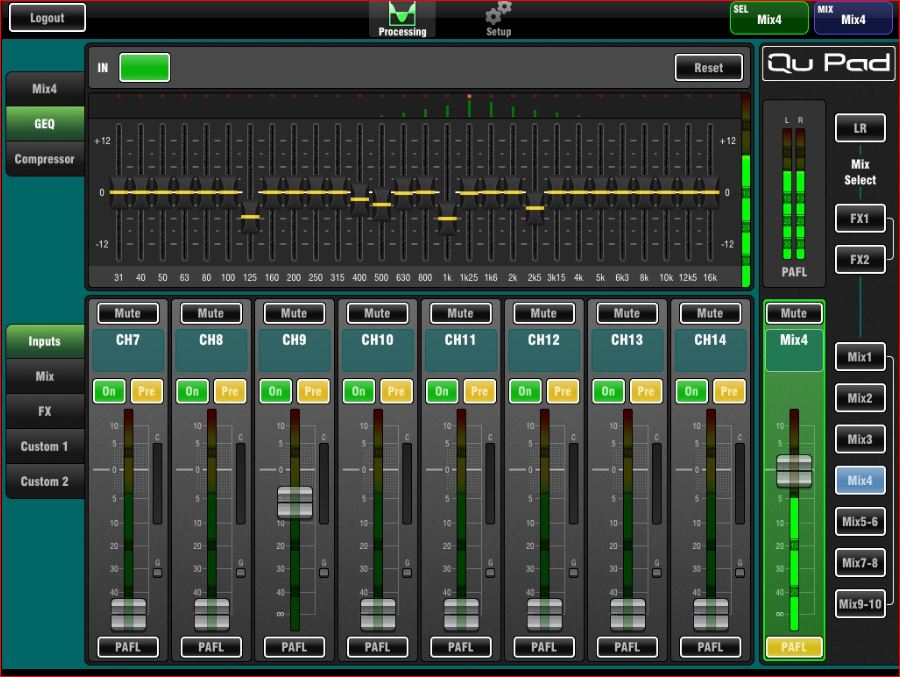Viewport: 900px width, 677px height.
Task: Select the FX2 mix
Action: pos(860,260)
